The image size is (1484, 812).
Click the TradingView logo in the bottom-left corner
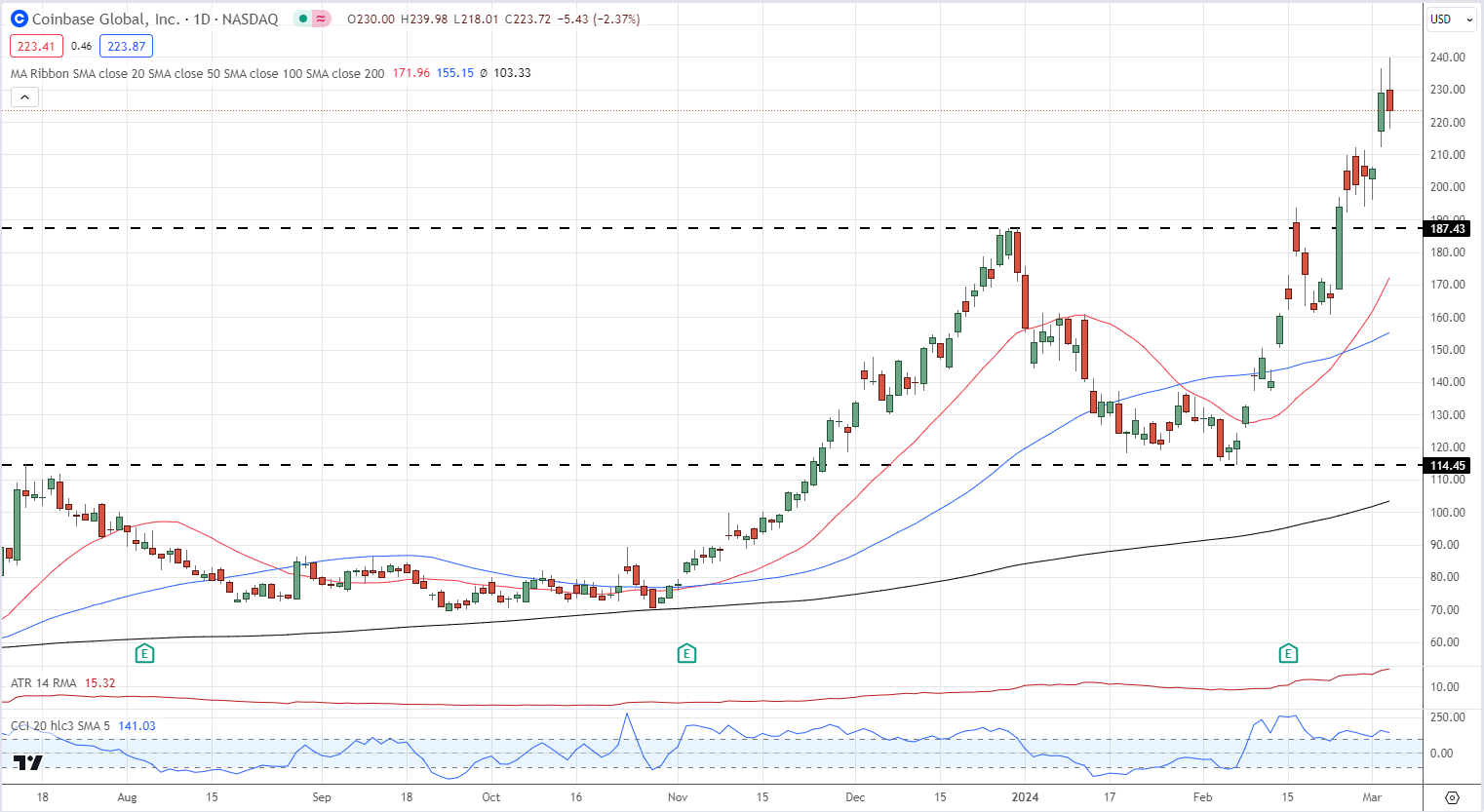pos(28,763)
